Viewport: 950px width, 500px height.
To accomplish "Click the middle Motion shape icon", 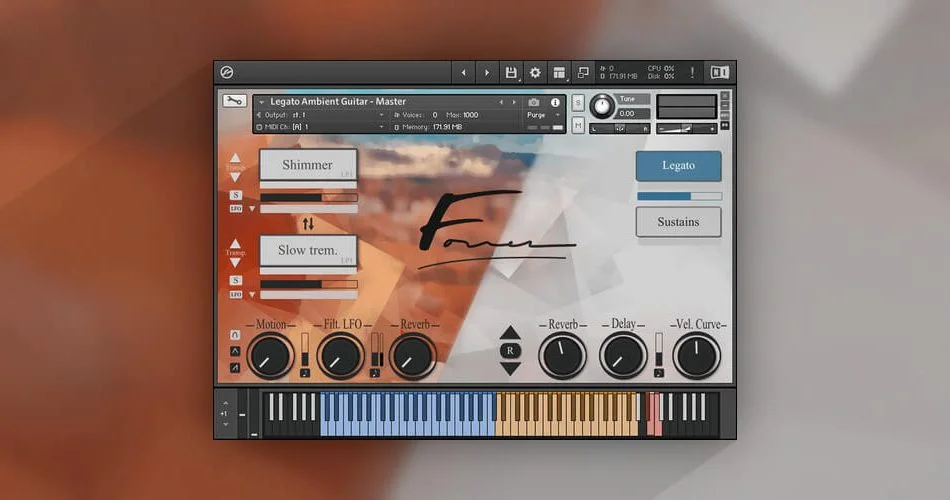I will click(235, 351).
